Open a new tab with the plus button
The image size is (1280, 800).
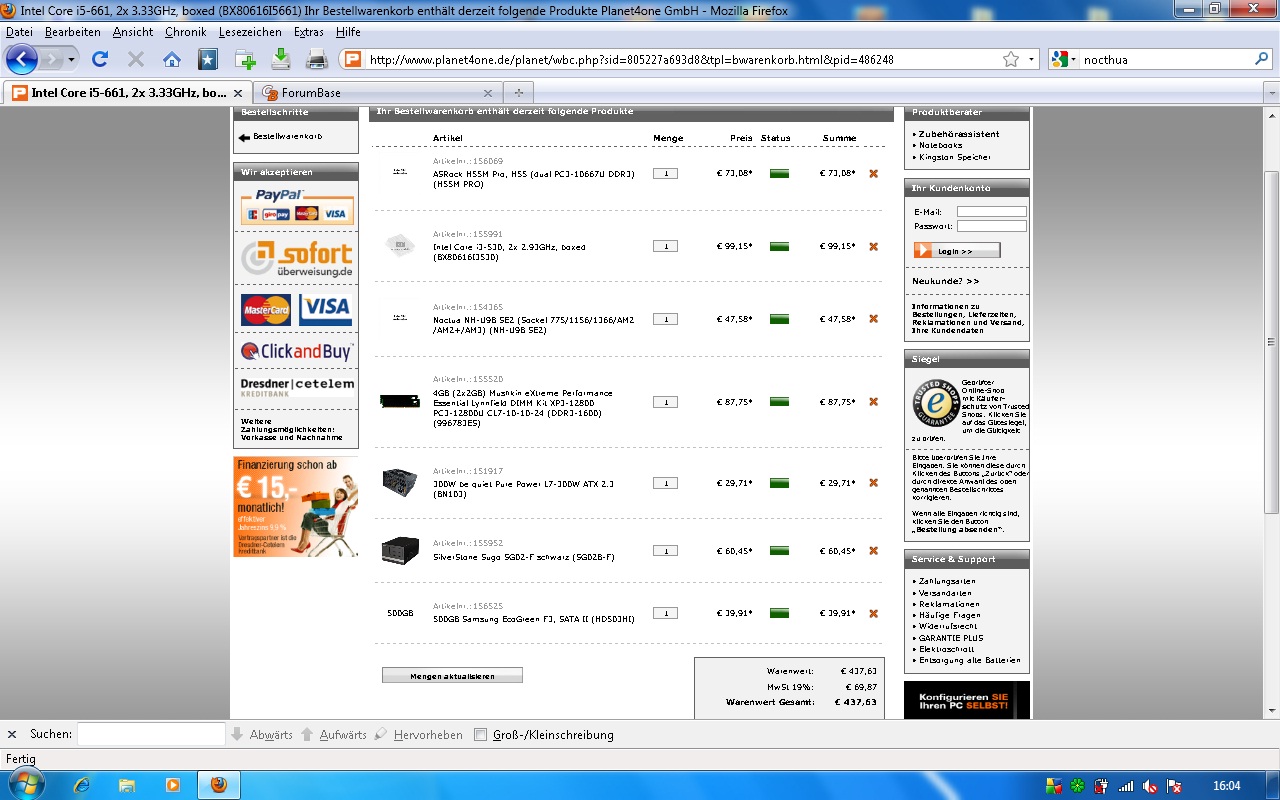pyautogui.click(x=518, y=93)
